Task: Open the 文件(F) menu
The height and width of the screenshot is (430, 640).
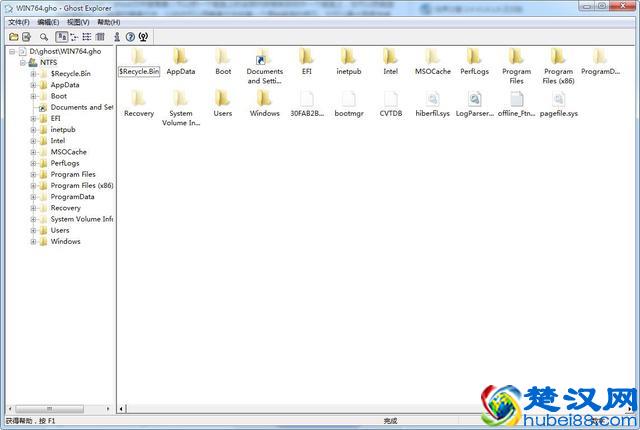Action: pos(19,21)
